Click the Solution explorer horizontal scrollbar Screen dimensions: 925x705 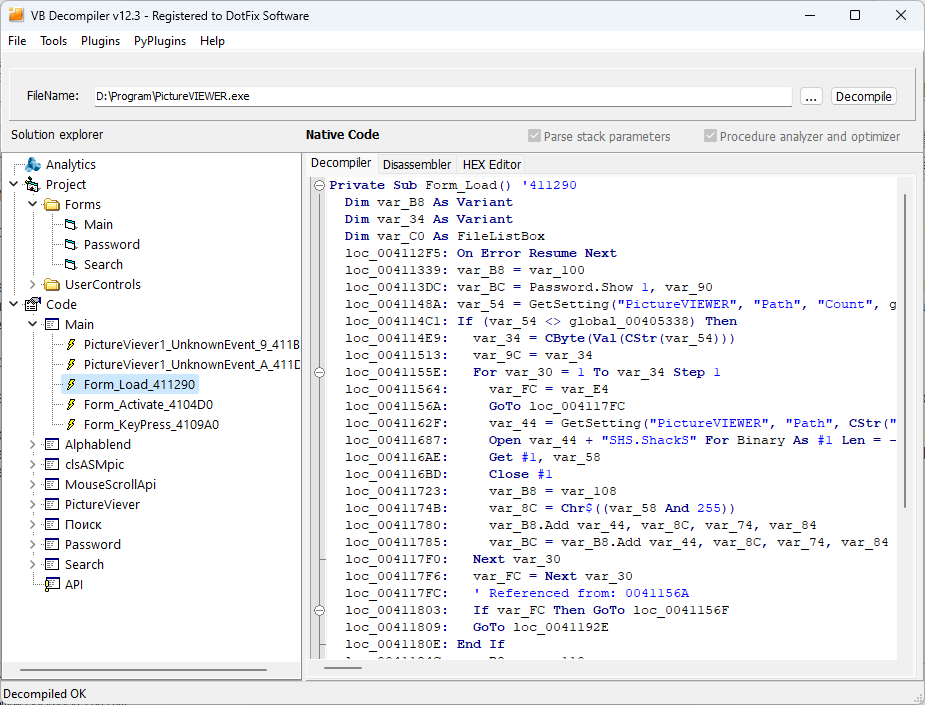pyautogui.click(x=143, y=670)
